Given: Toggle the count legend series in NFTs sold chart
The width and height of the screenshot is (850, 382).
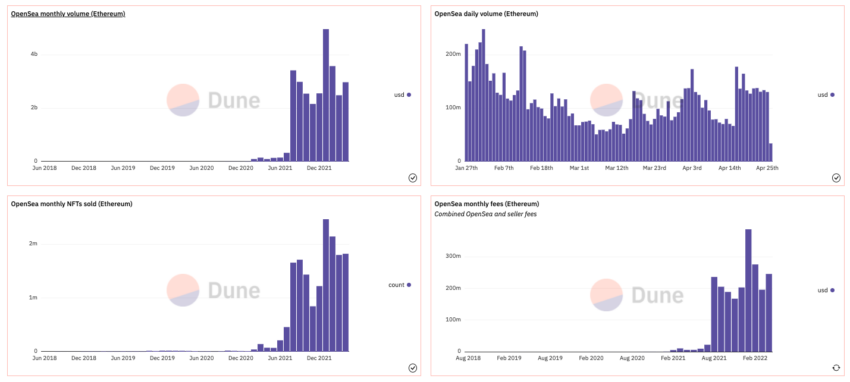Looking at the screenshot, I should [x=400, y=284].
